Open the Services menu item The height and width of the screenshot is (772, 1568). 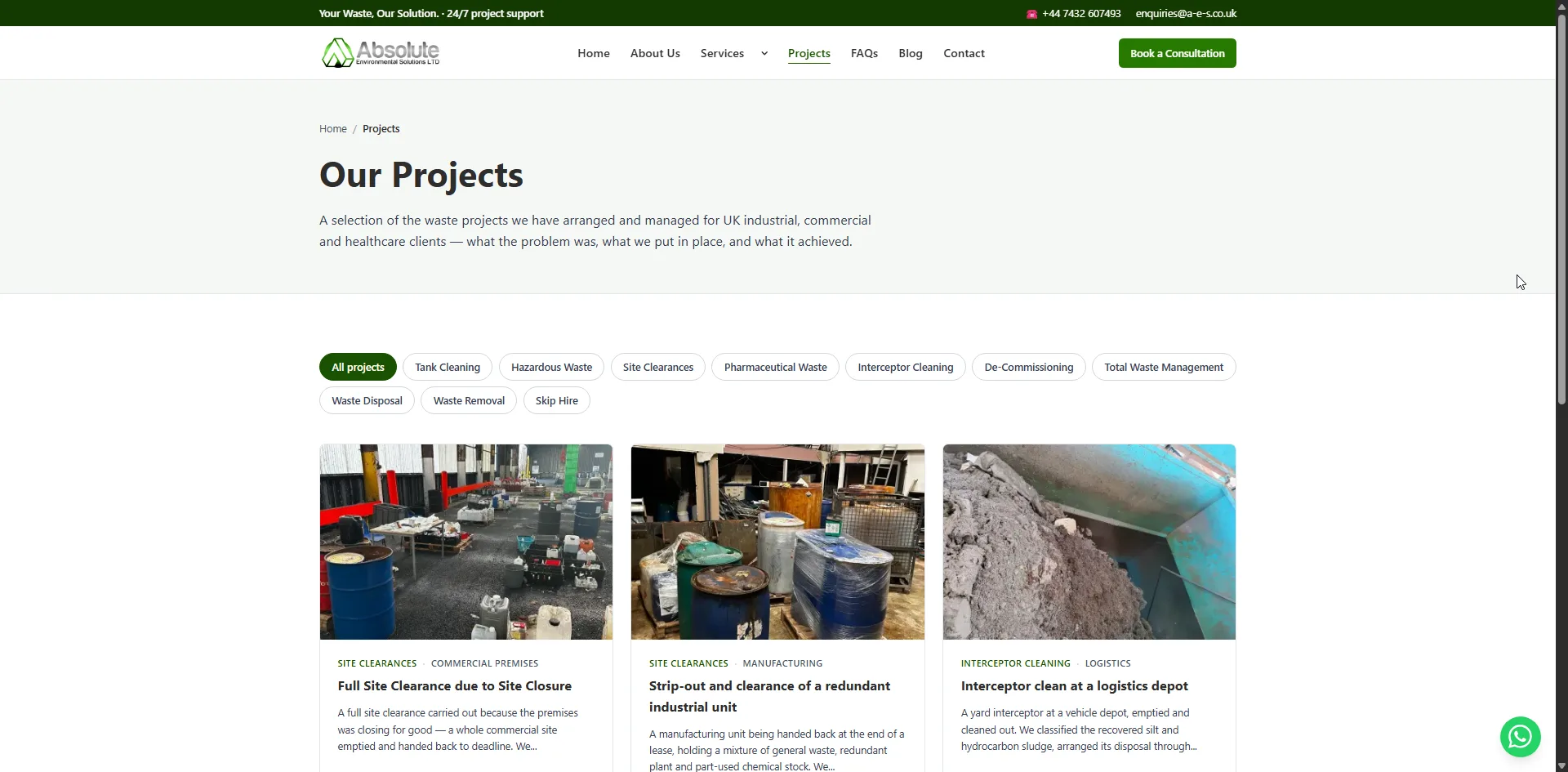[722, 53]
